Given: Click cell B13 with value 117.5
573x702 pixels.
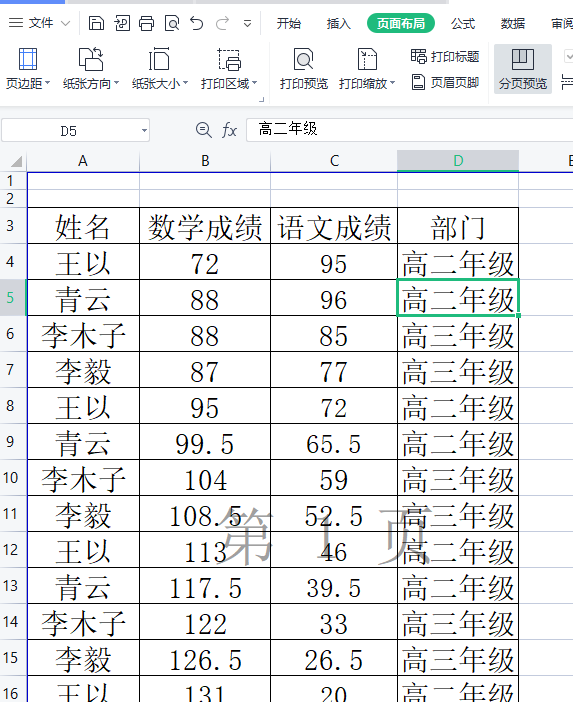Looking at the screenshot, I should [205, 586].
